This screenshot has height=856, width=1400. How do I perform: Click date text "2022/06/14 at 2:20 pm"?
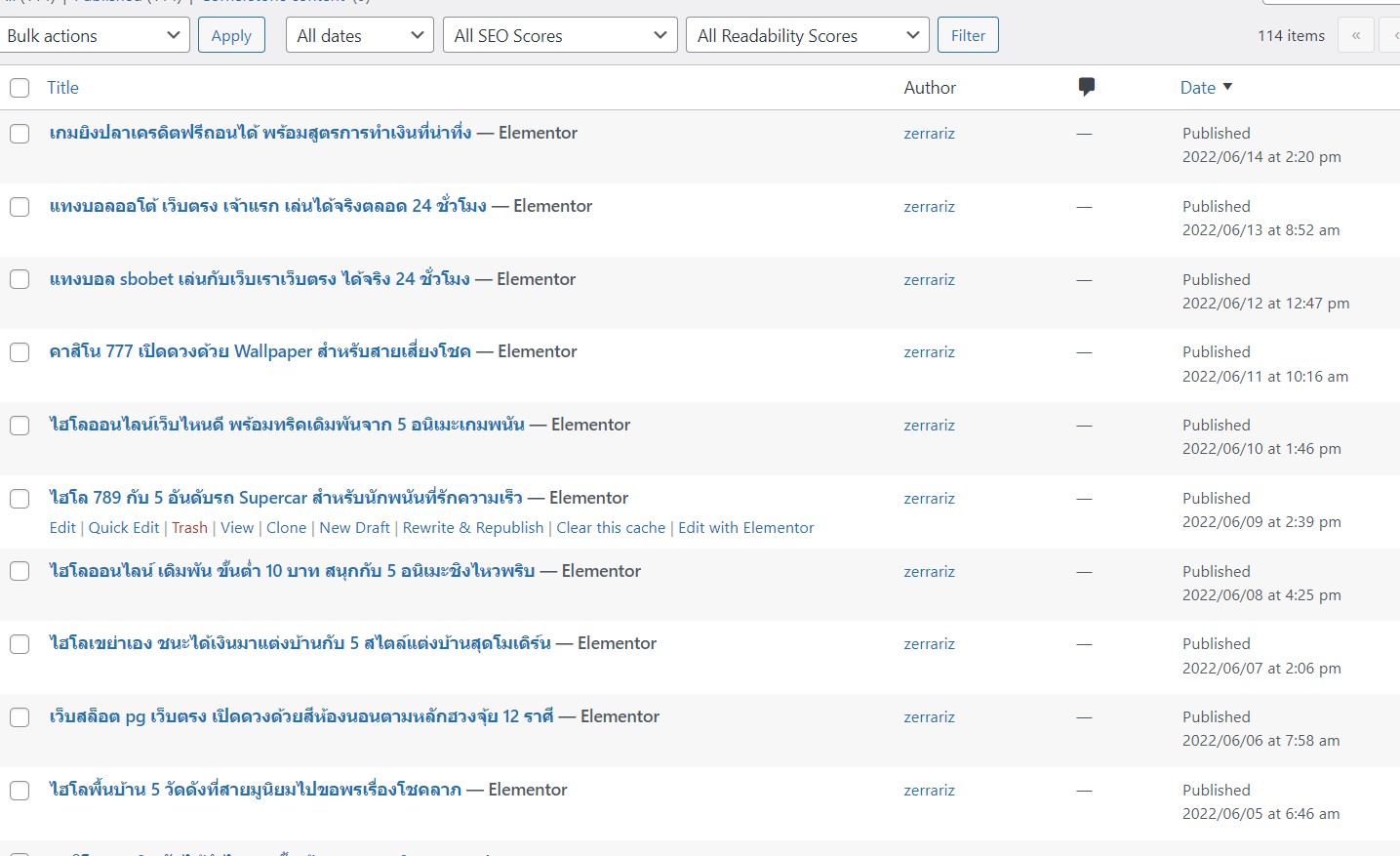point(1261,157)
